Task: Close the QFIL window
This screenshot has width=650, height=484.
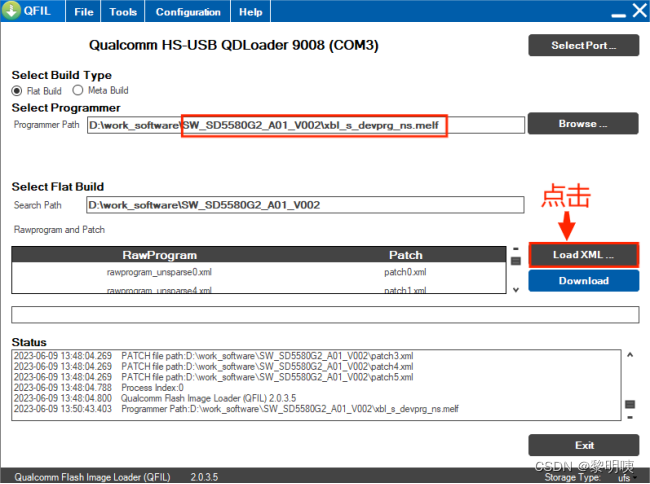Action: [x=639, y=11]
